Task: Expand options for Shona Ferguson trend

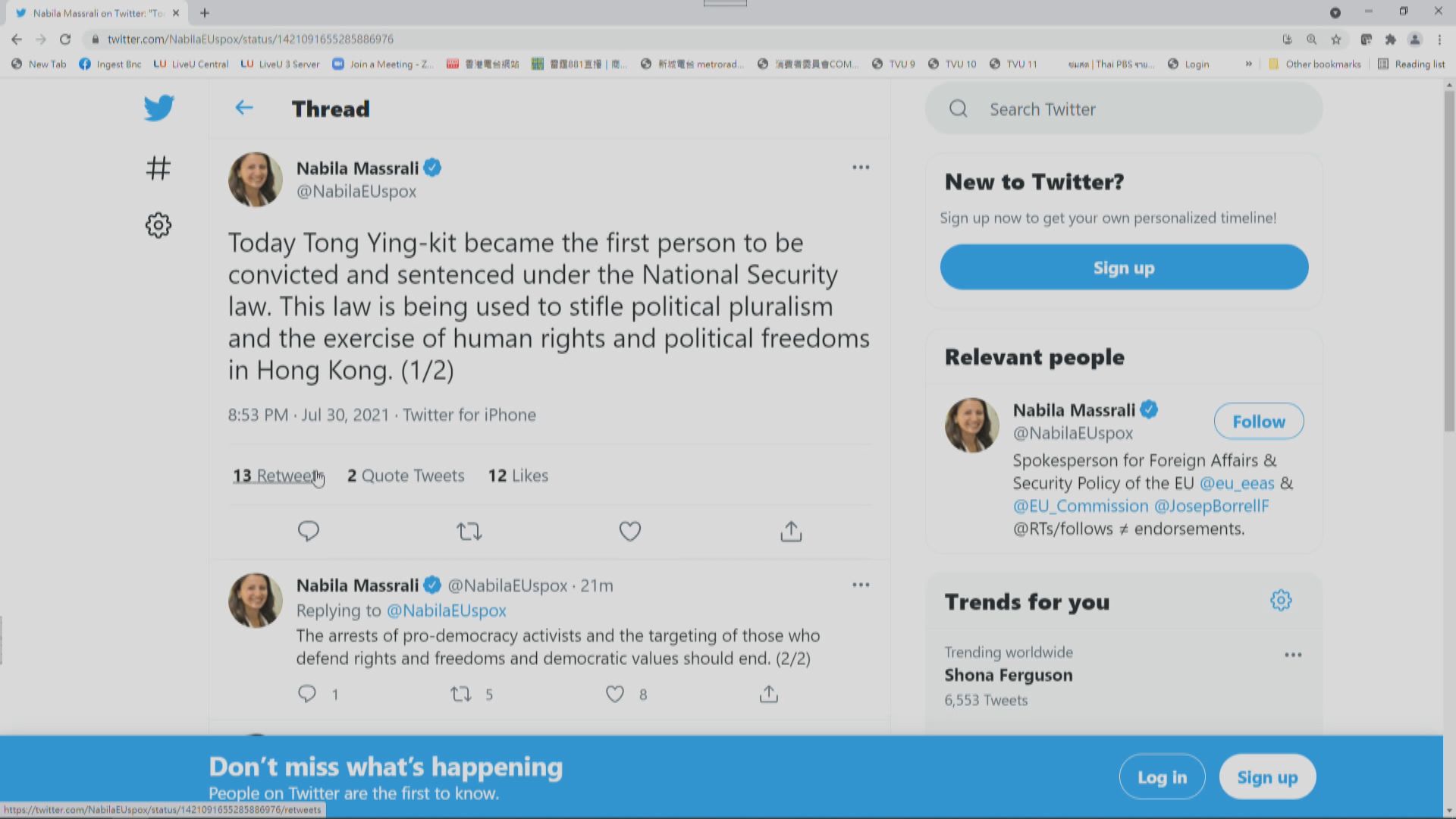Action: 1293,654
